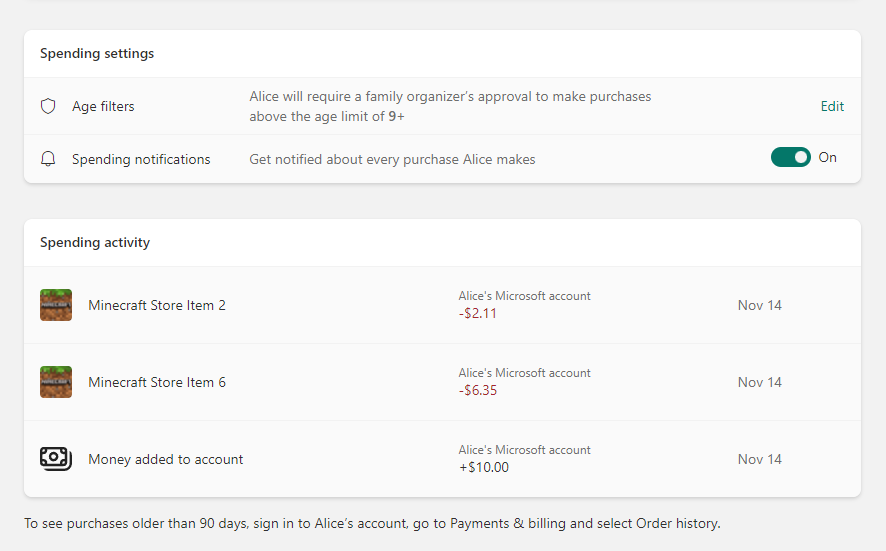Open the Minecraft Store Item 2 entry
Viewport: 886px width, 551px height.
tap(157, 305)
